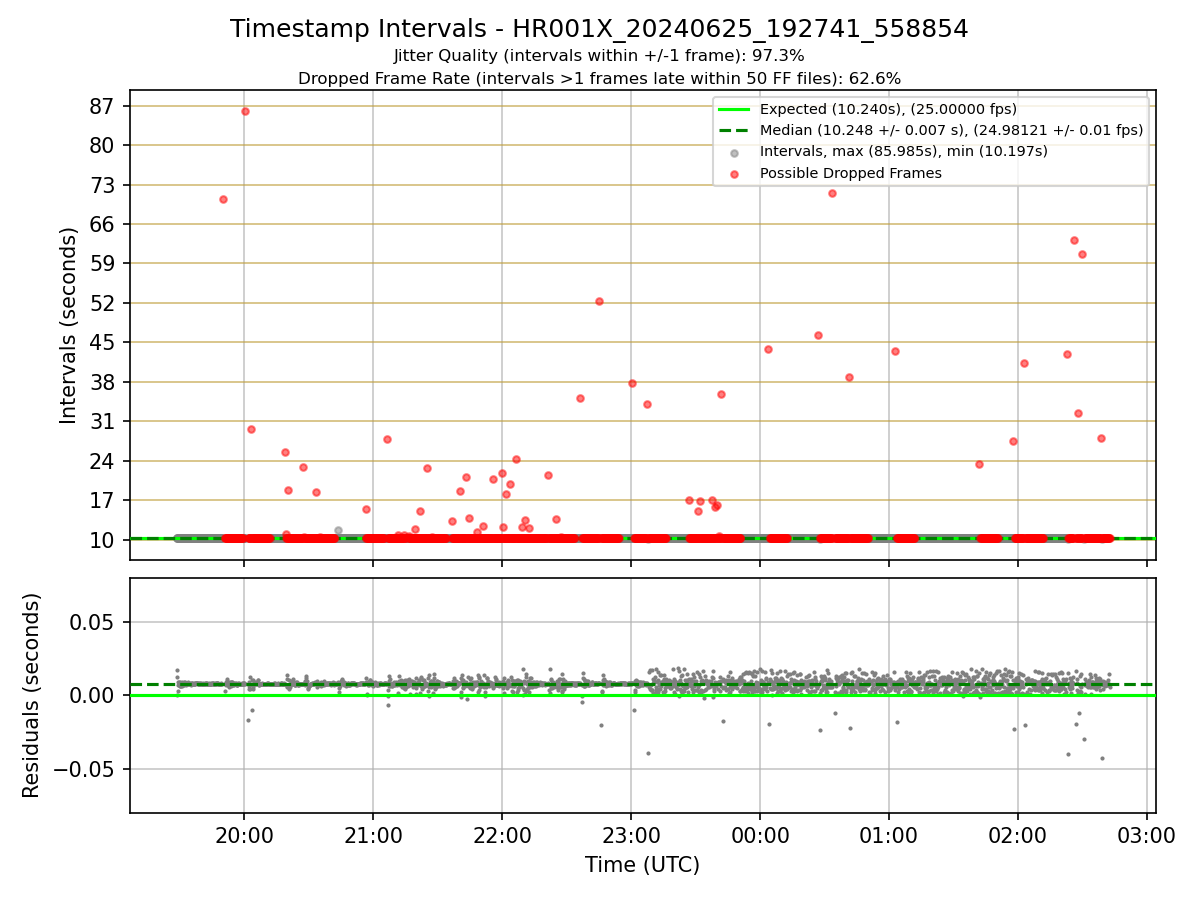Select the red point at 52 seconds

tap(599, 301)
